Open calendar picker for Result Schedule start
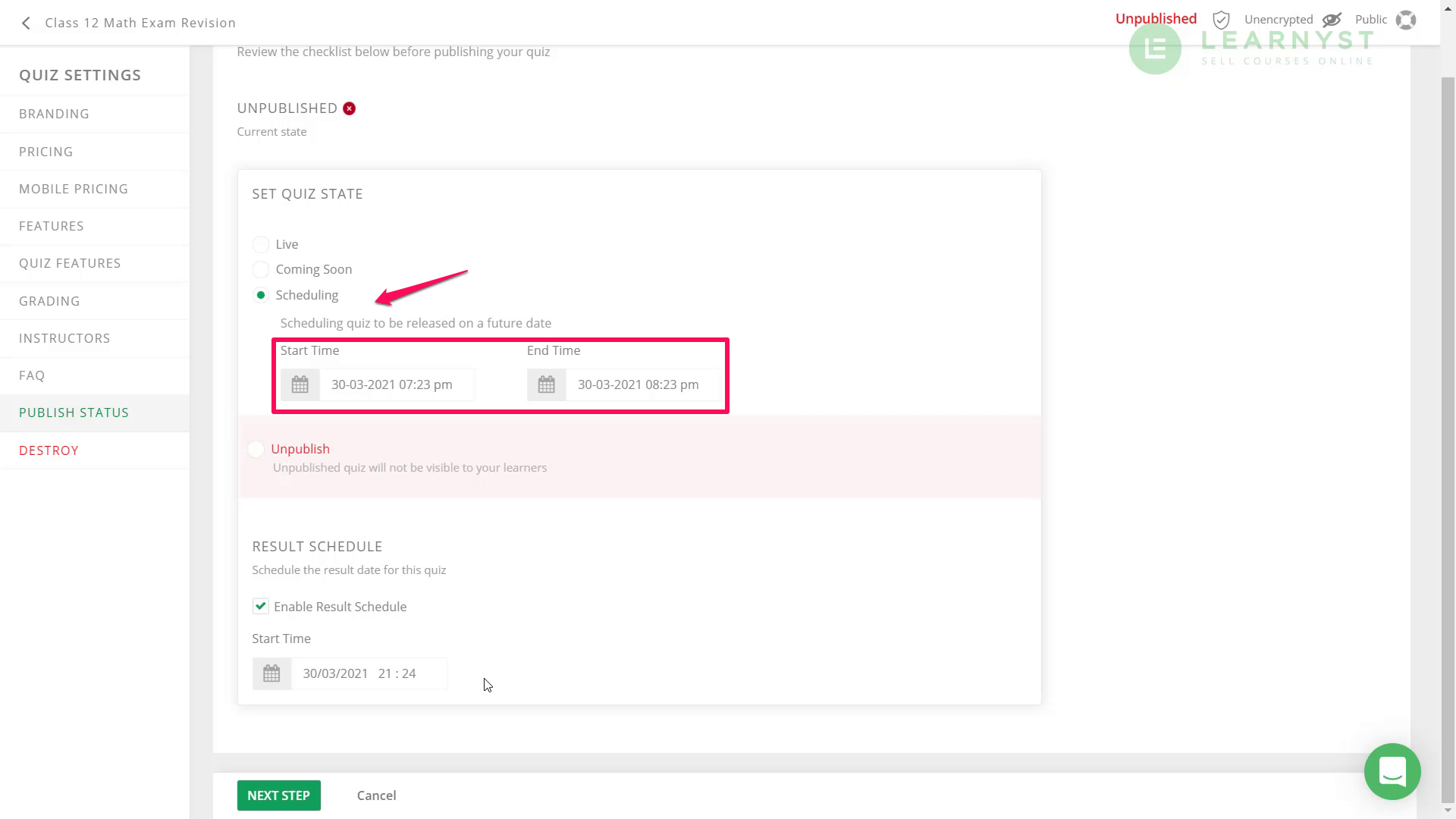This screenshot has width=1456, height=819. (271, 673)
